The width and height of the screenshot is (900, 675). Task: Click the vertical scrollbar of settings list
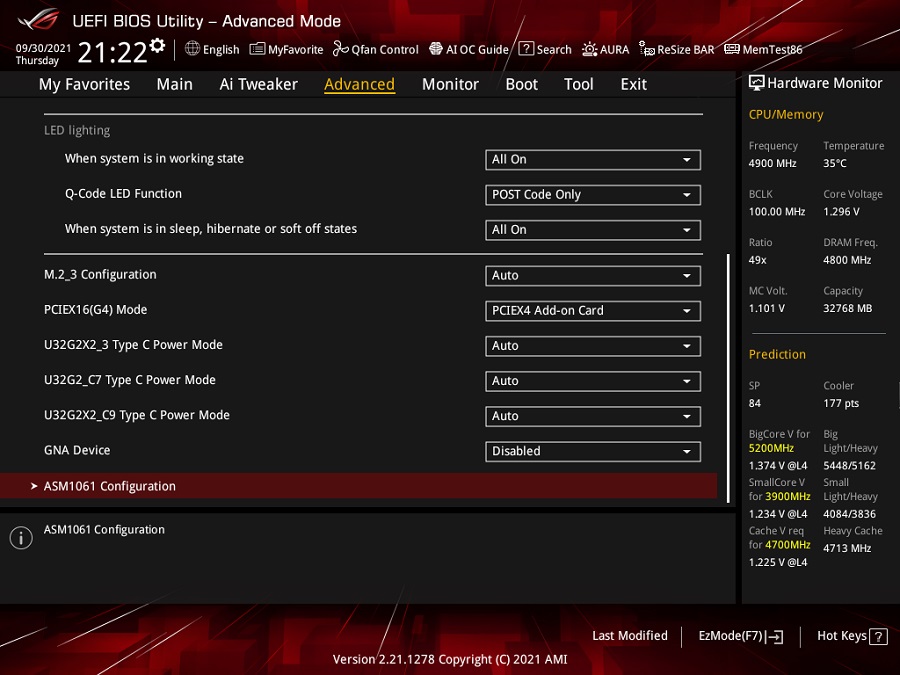[728, 379]
